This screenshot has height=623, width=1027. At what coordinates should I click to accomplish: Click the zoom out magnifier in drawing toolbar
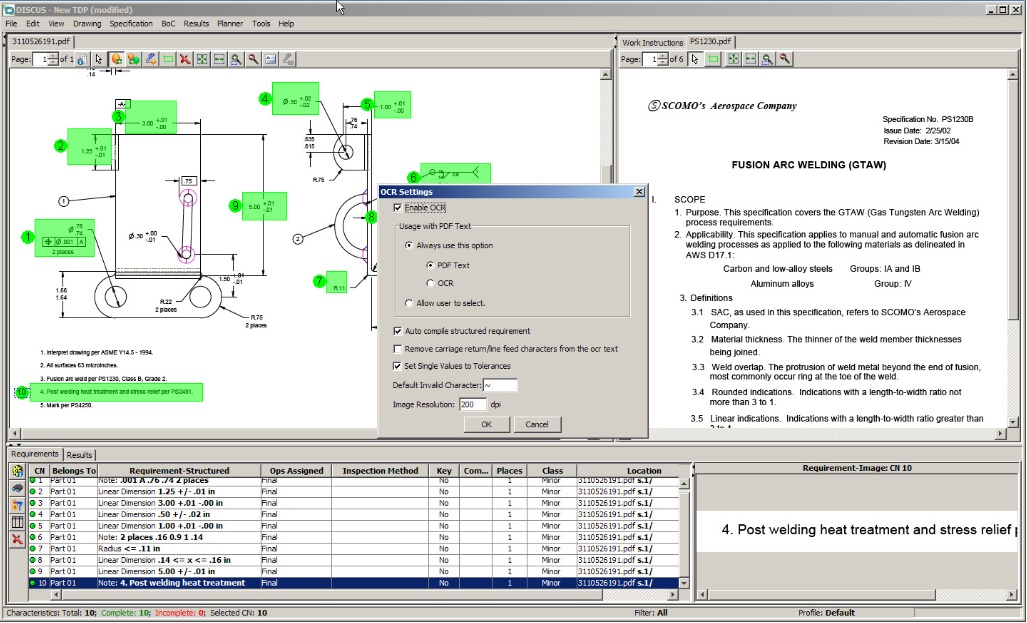coord(254,60)
